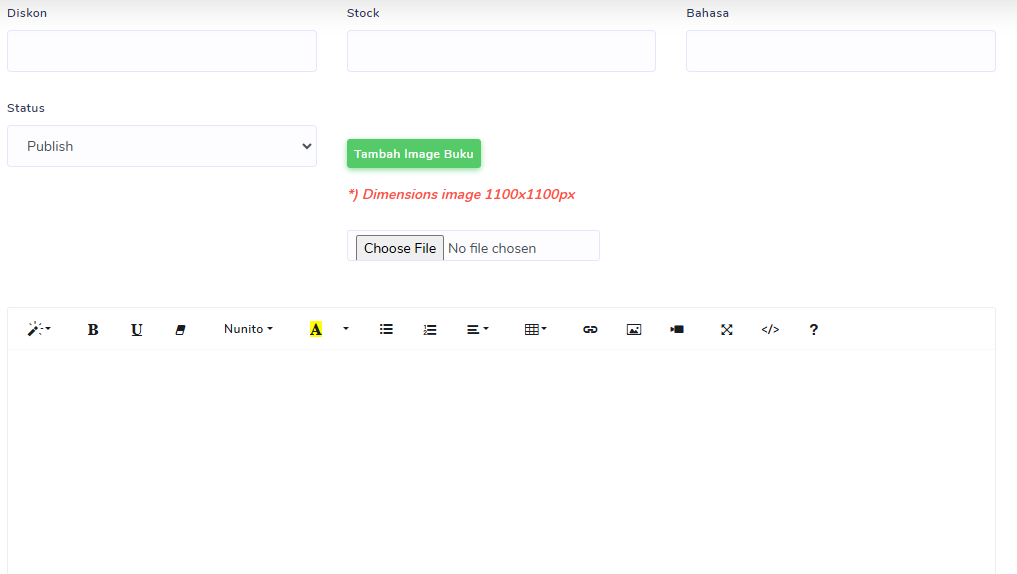The image size is (1017, 574).
Task: Switch editor to fullscreen mode
Action: pyautogui.click(x=727, y=329)
